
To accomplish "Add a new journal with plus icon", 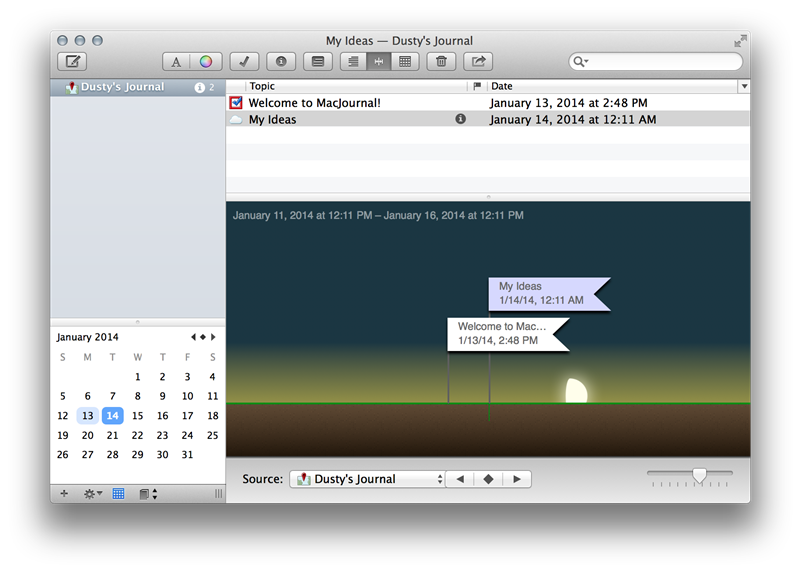I will [x=64, y=493].
